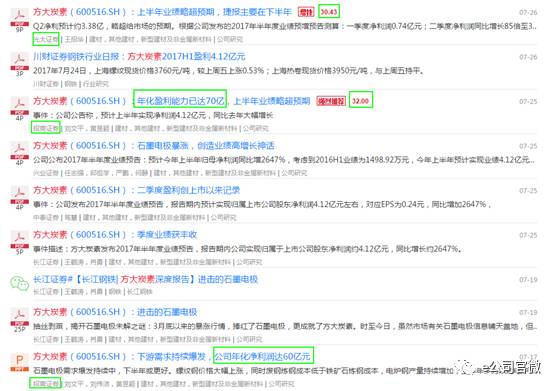The width and height of the screenshot is (558, 391).
Task: Select 长江证券 under 季度业绩获丰收 report
Action: coord(46,262)
